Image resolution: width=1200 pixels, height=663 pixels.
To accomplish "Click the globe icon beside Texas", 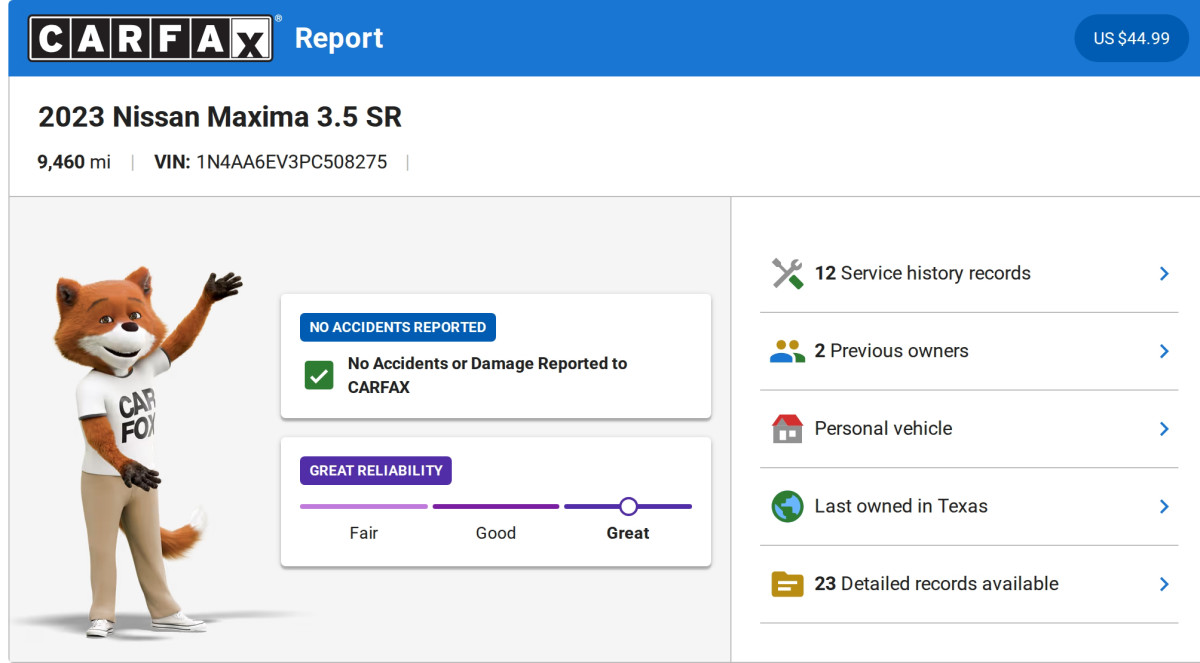I will pos(787,506).
